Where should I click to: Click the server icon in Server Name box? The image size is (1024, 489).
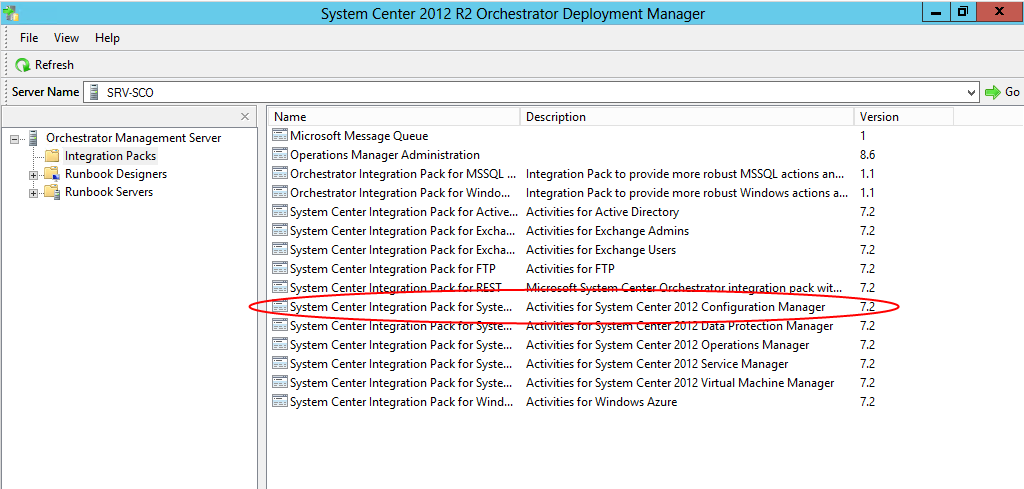pos(95,92)
